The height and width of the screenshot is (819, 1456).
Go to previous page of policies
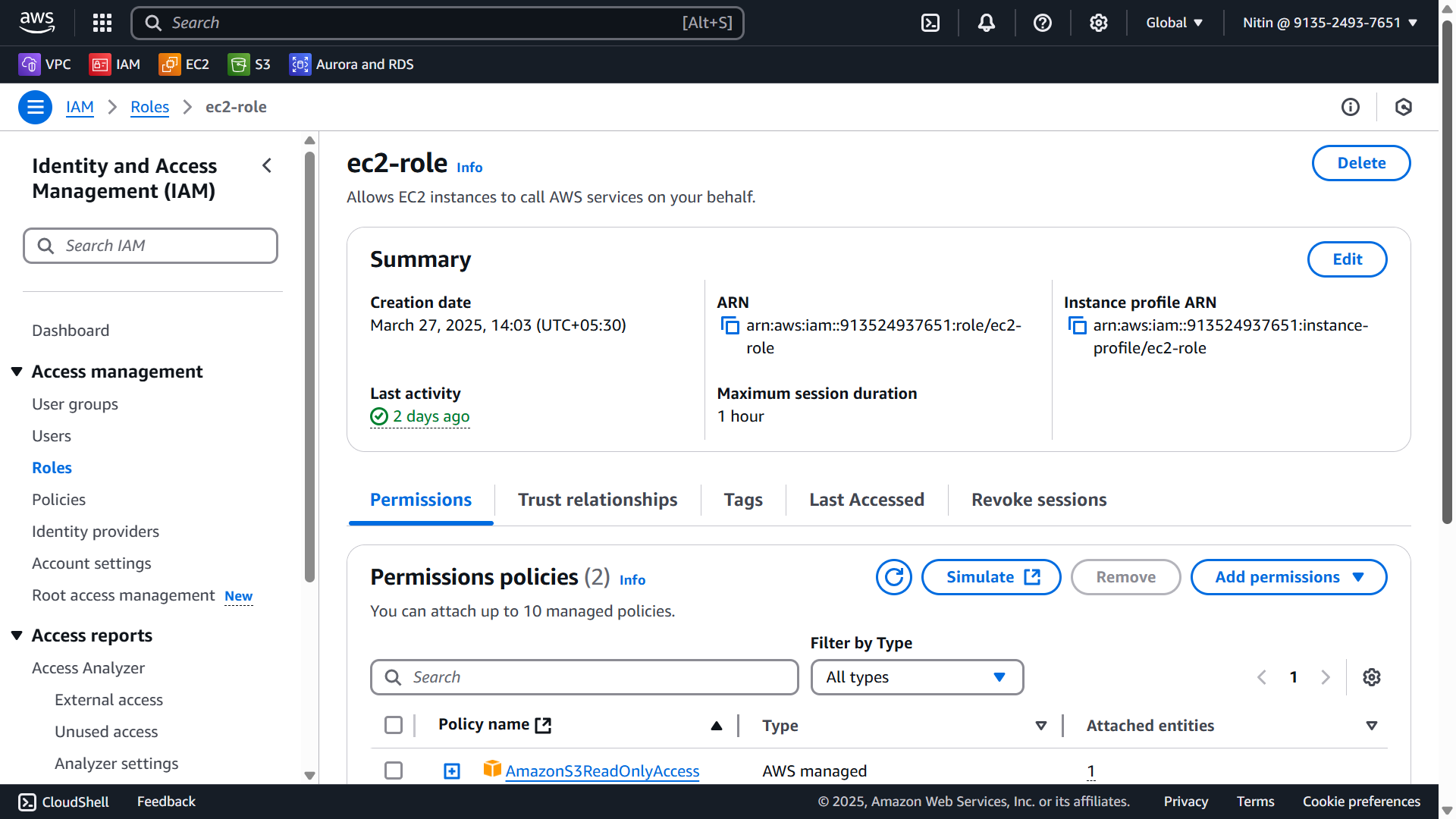pos(1262,677)
